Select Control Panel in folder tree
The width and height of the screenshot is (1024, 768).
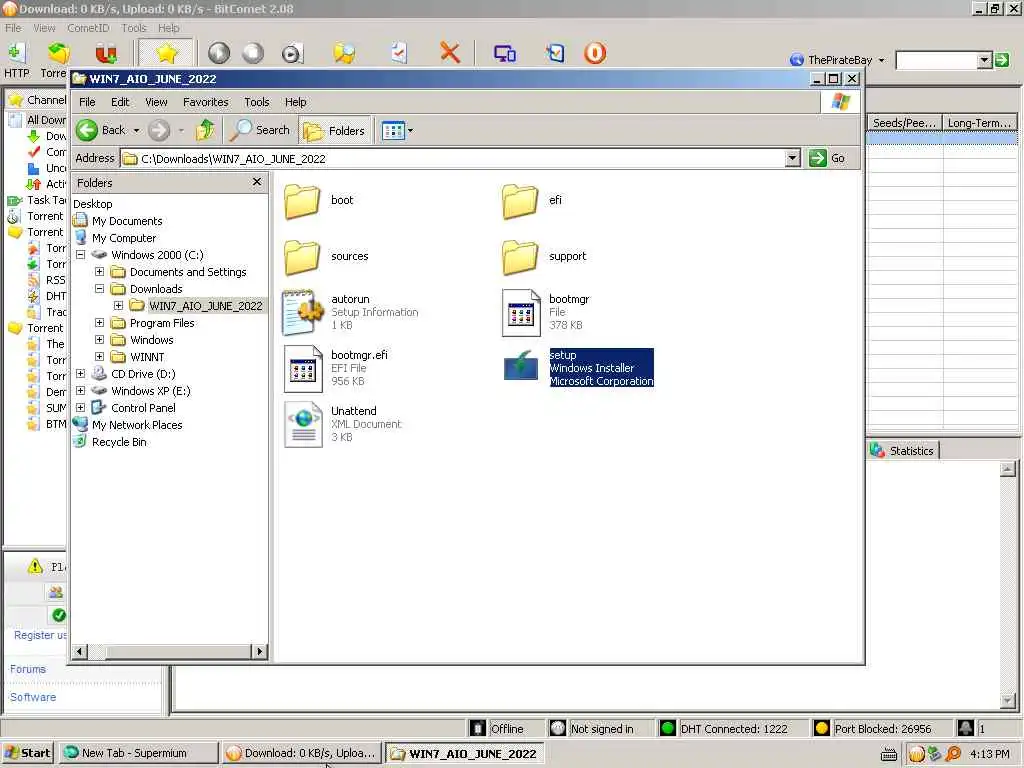coord(143,408)
